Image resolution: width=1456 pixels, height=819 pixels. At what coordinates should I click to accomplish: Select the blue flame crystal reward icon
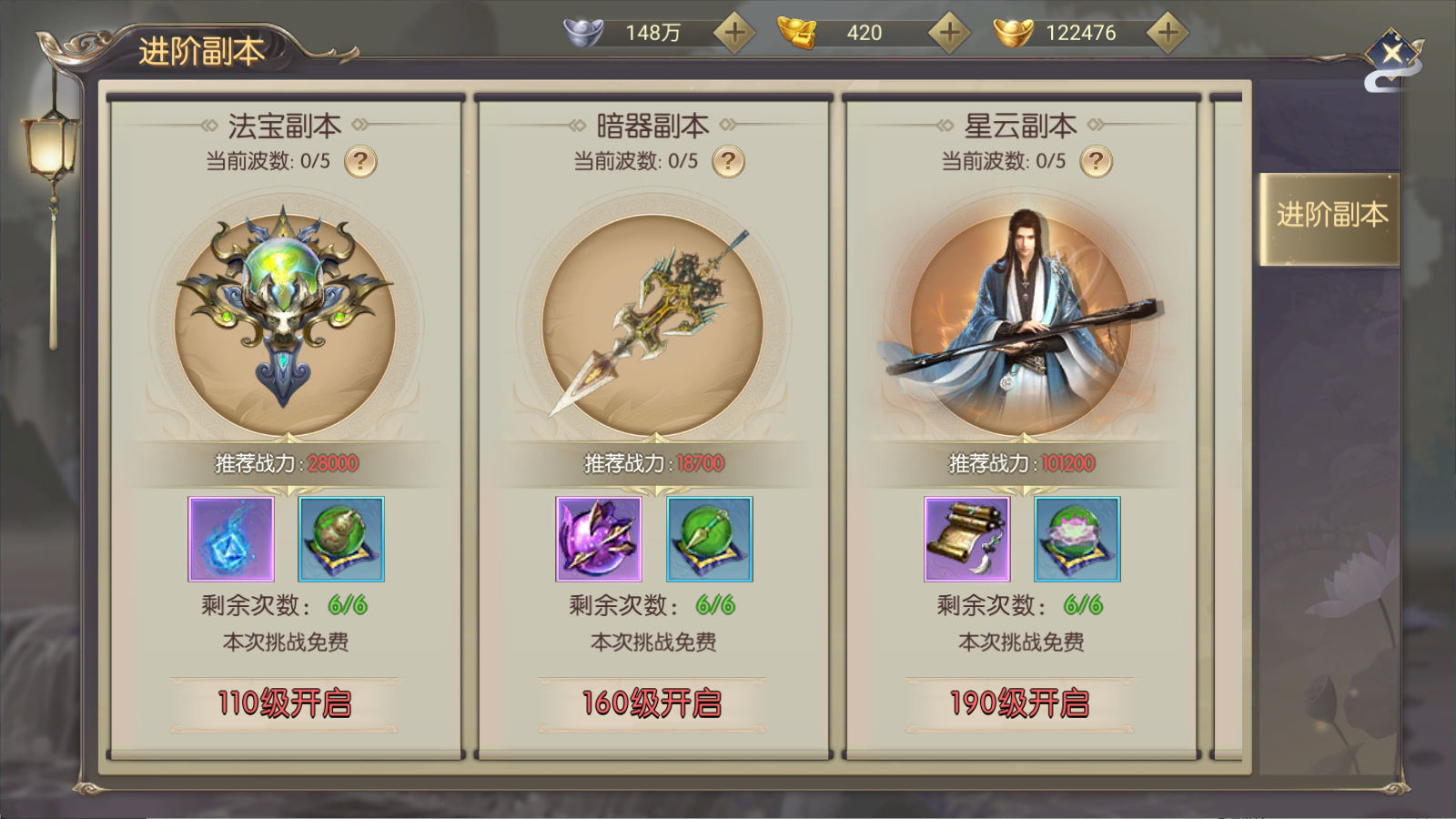231,539
